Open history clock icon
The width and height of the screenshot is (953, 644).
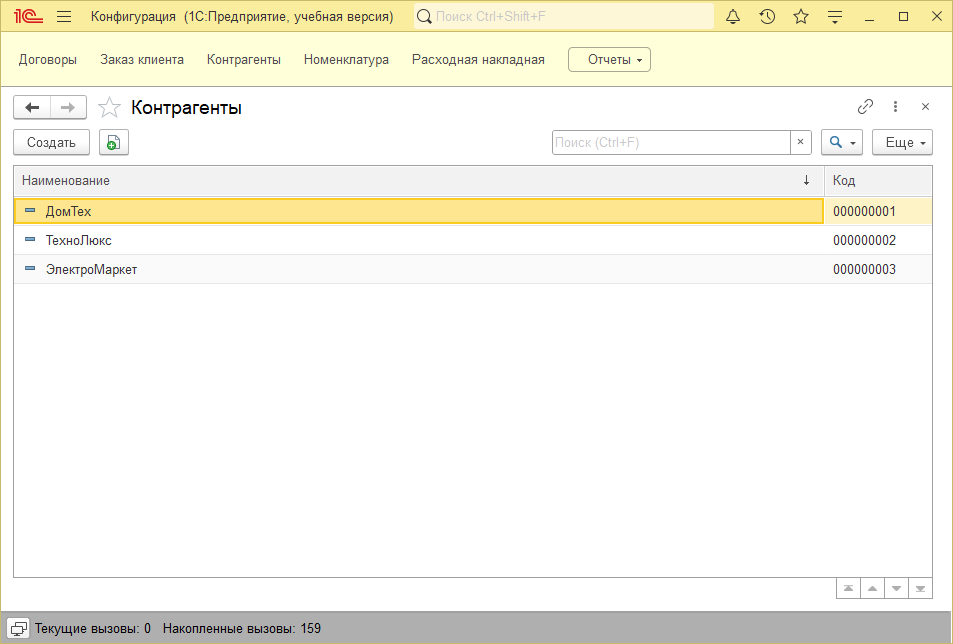[767, 16]
